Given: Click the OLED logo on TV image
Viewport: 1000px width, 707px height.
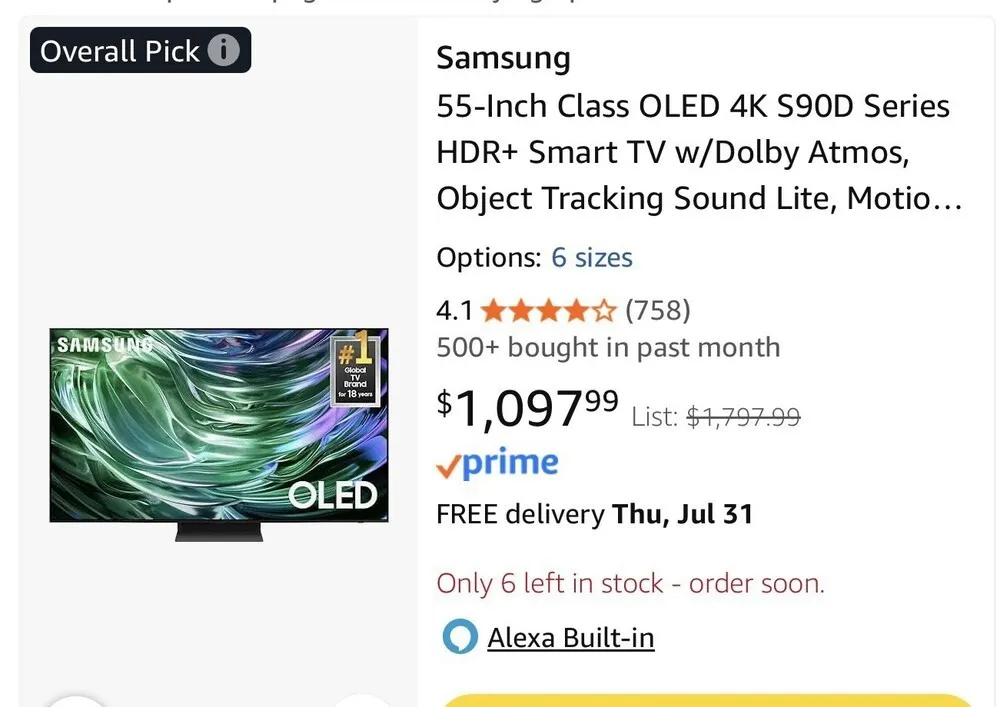Looking at the screenshot, I should coord(332,495).
